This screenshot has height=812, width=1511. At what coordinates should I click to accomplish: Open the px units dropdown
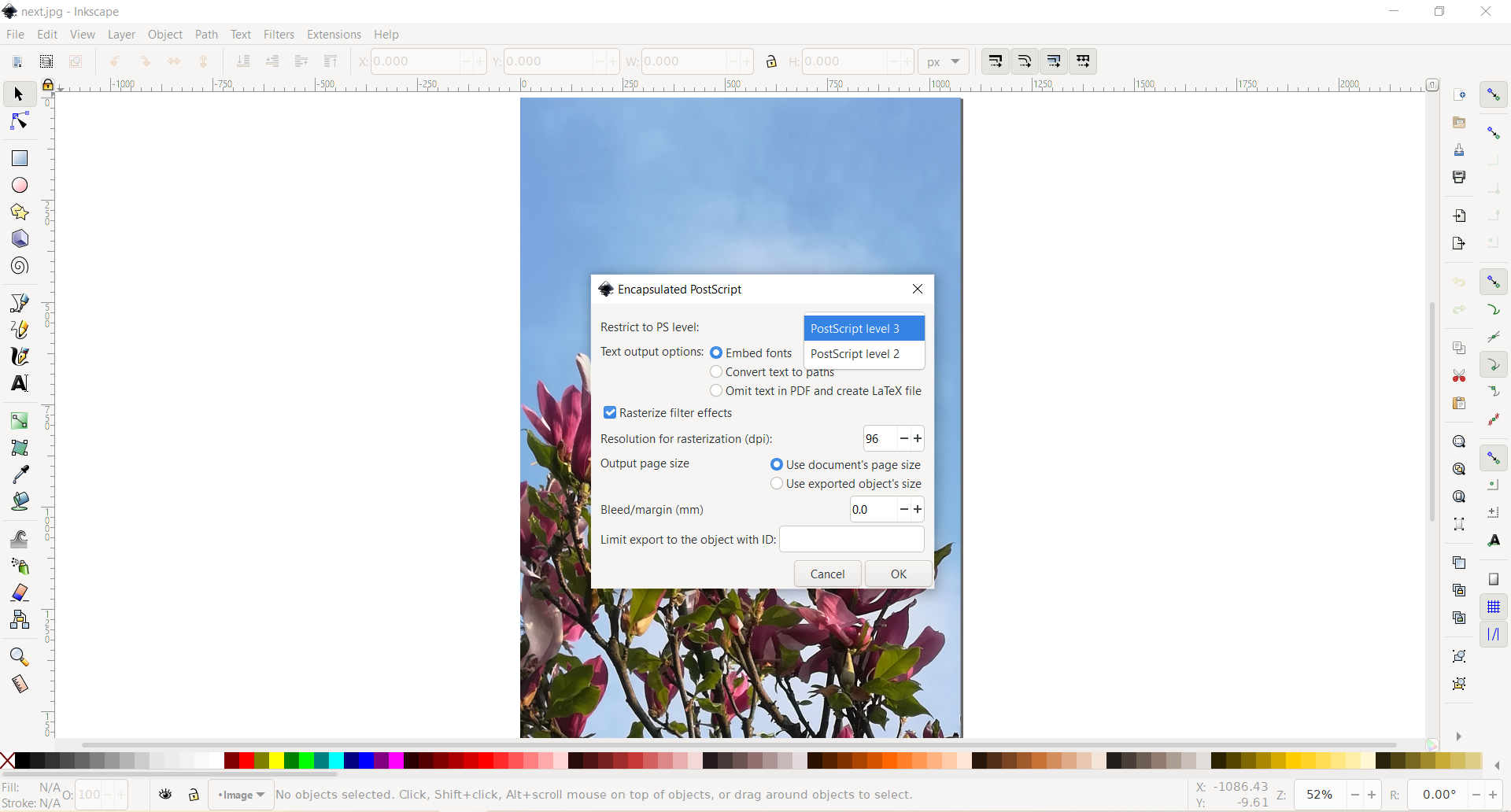[943, 61]
